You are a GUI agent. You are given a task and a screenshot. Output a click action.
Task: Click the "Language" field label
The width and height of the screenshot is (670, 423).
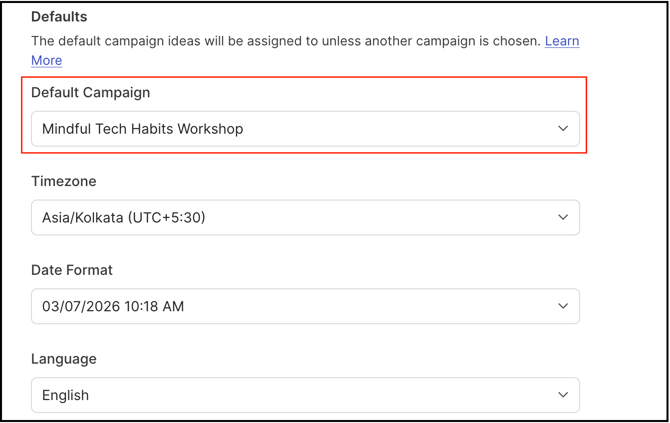pos(64,358)
